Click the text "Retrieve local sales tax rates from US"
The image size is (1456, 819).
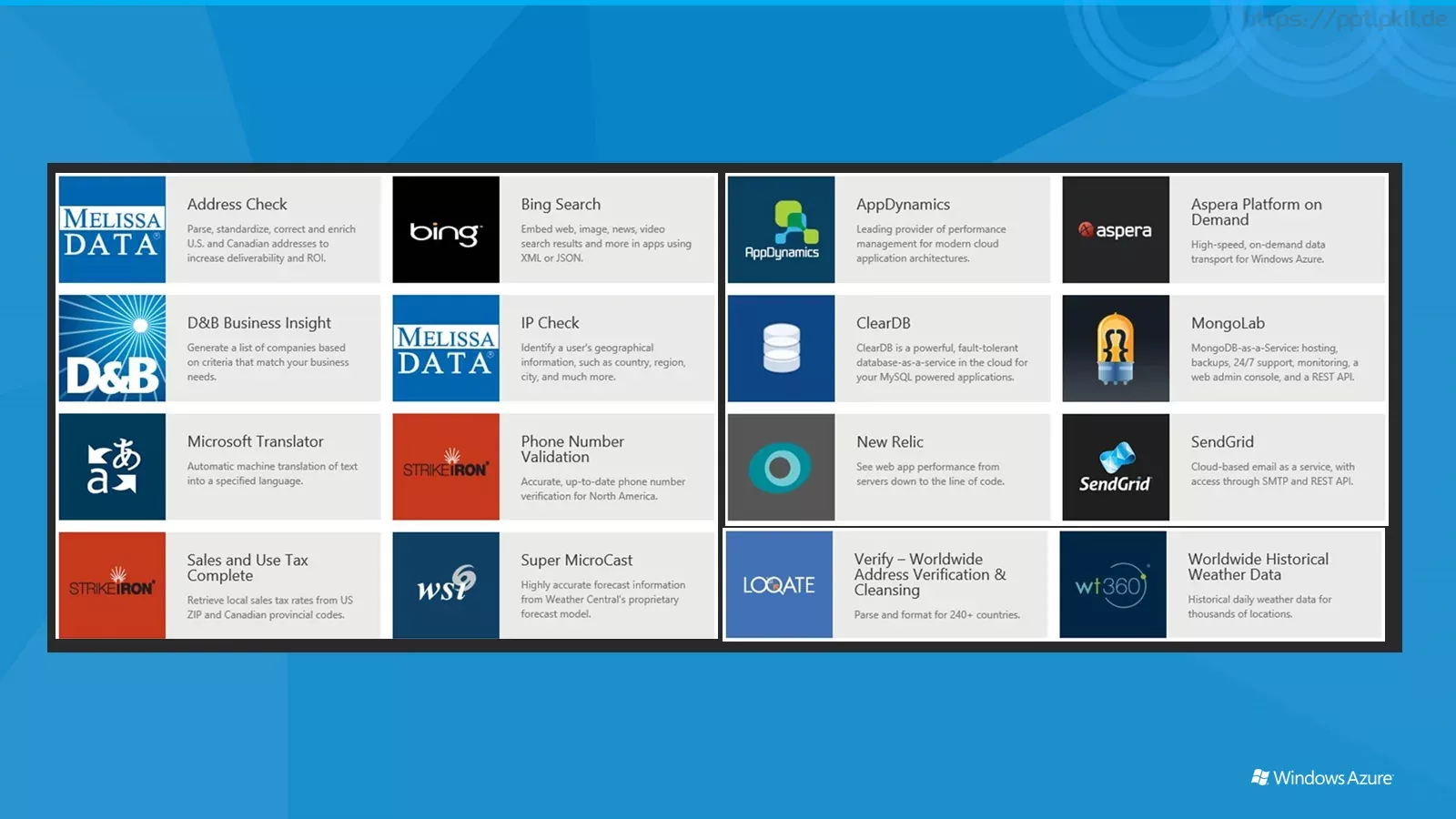coord(270,600)
